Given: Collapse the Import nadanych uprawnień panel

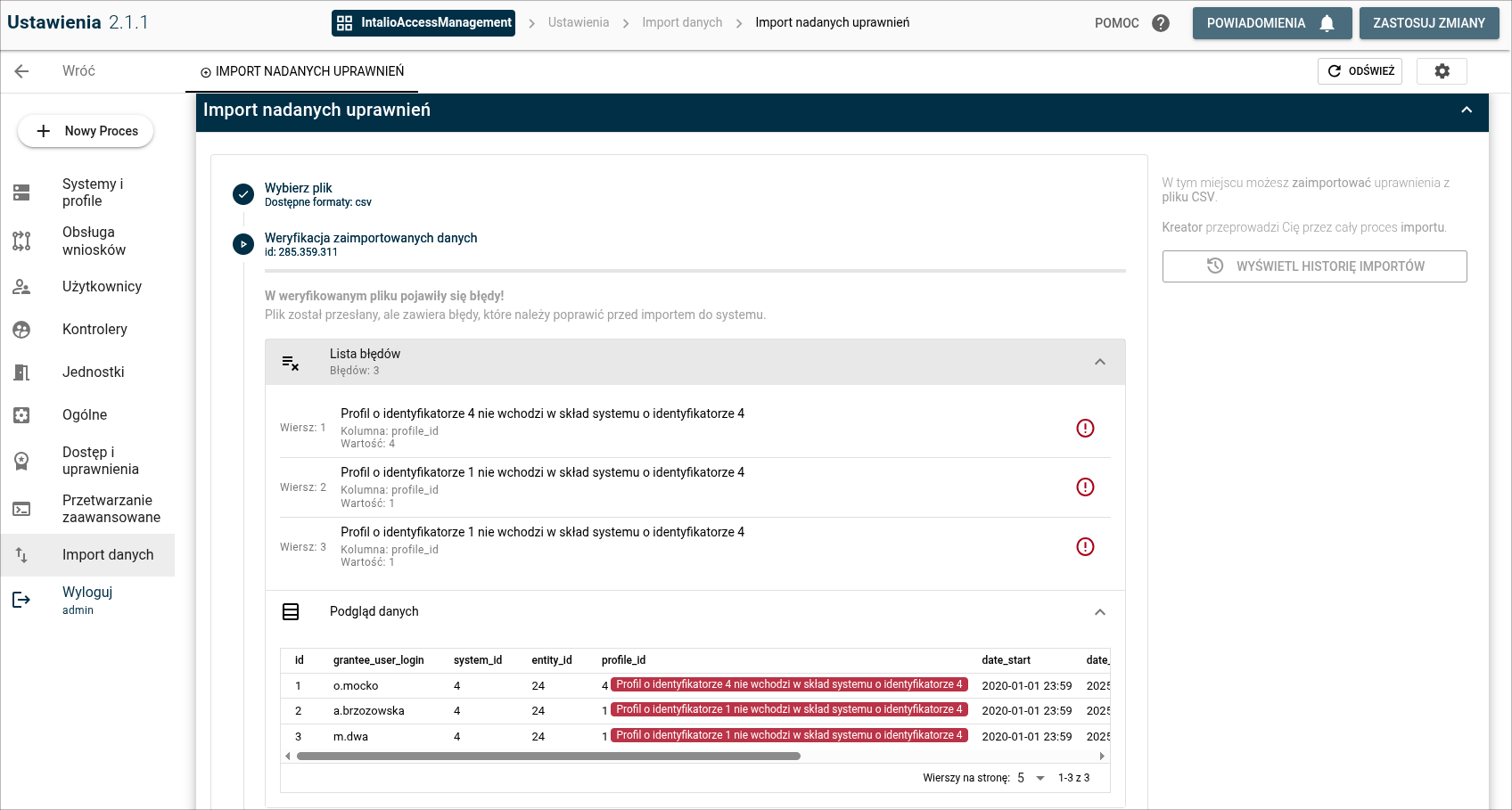Looking at the screenshot, I should (x=1467, y=110).
